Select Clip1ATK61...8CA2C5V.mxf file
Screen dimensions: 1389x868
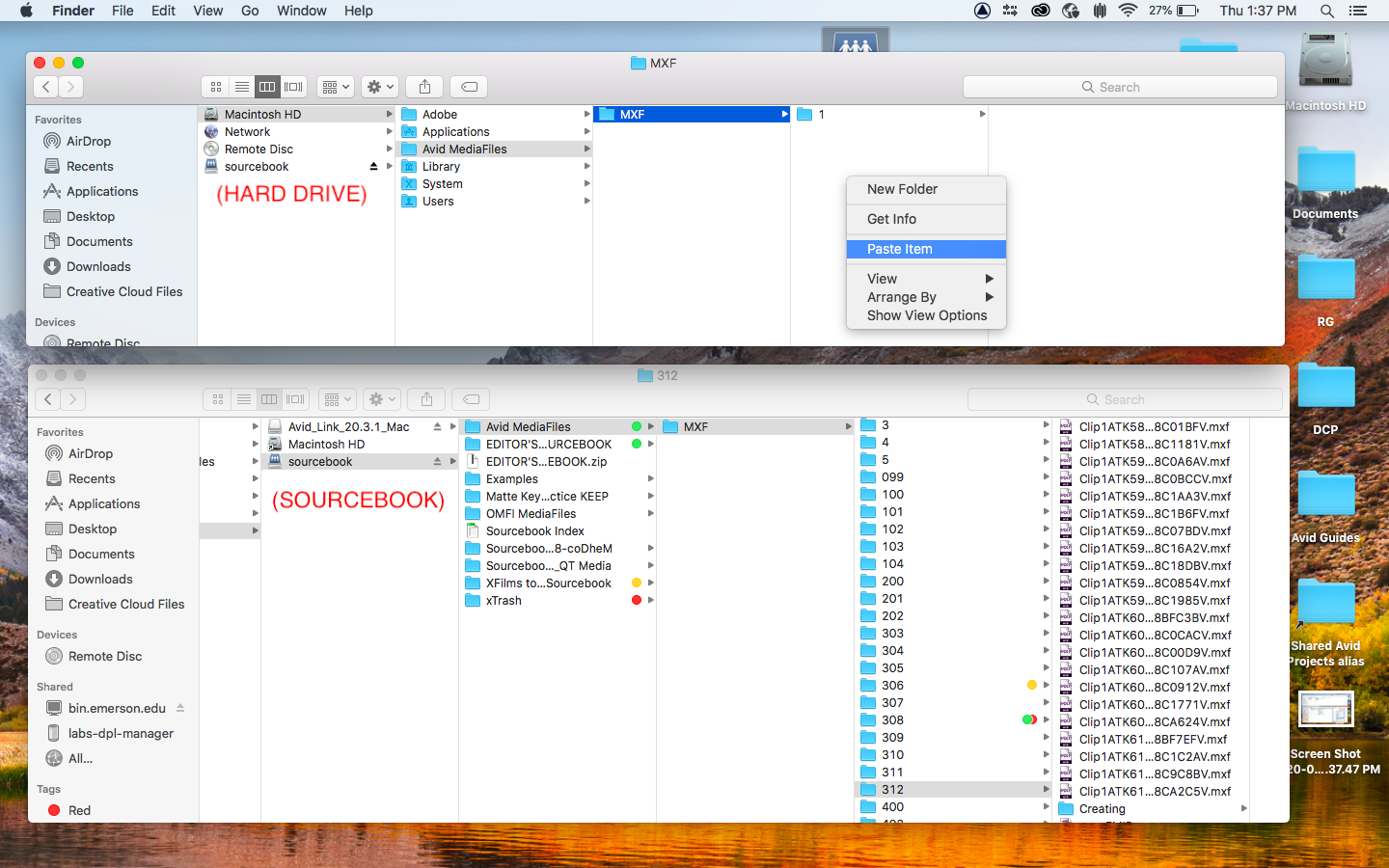[x=1152, y=791]
